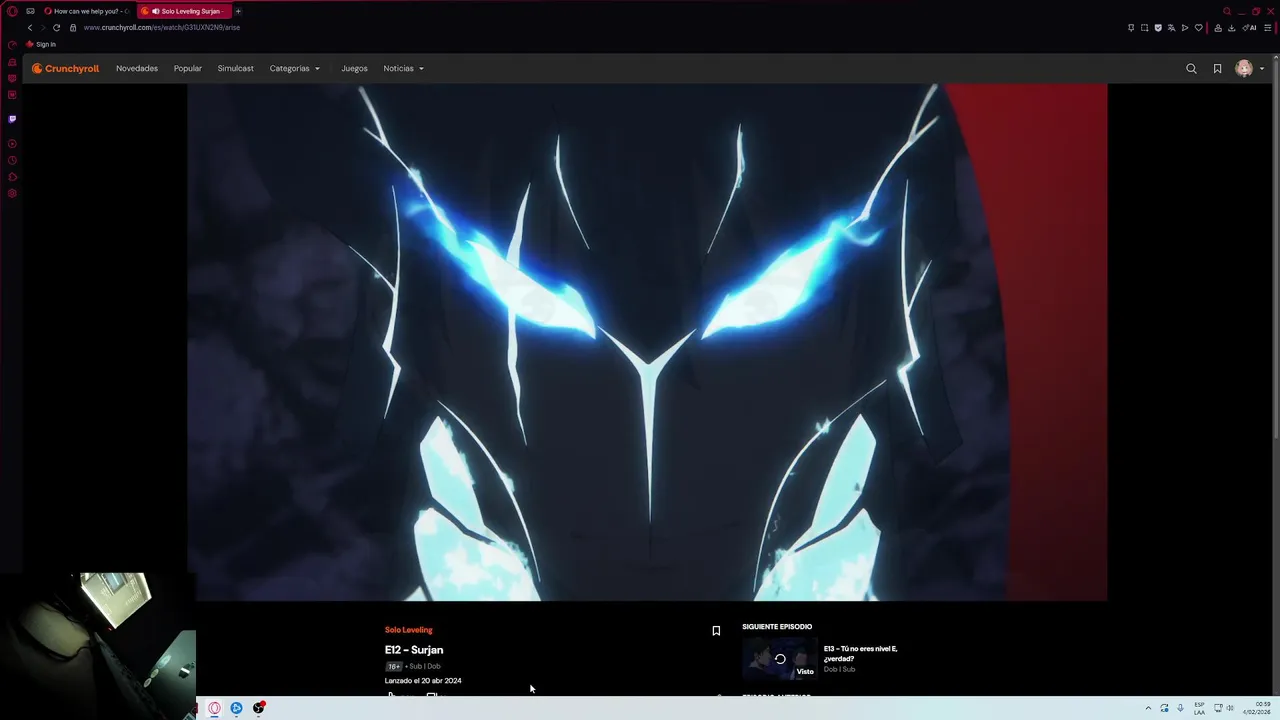1280x720 pixels.
Task: Search Crunchyroll with the magnifier icon
Action: click(1191, 69)
